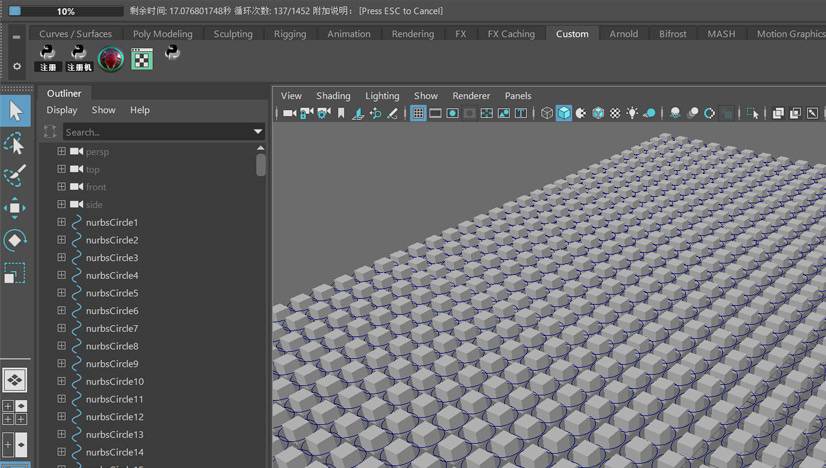Viewport: 826px width, 468px height.
Task: Open the Arnold shelf tab
Action: 624,34
